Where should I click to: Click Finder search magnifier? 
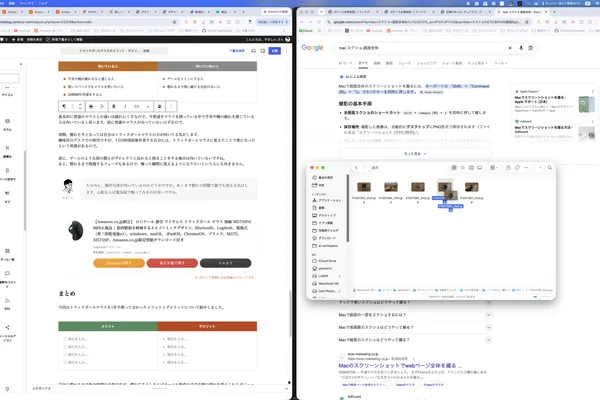[x=549, y=168]
